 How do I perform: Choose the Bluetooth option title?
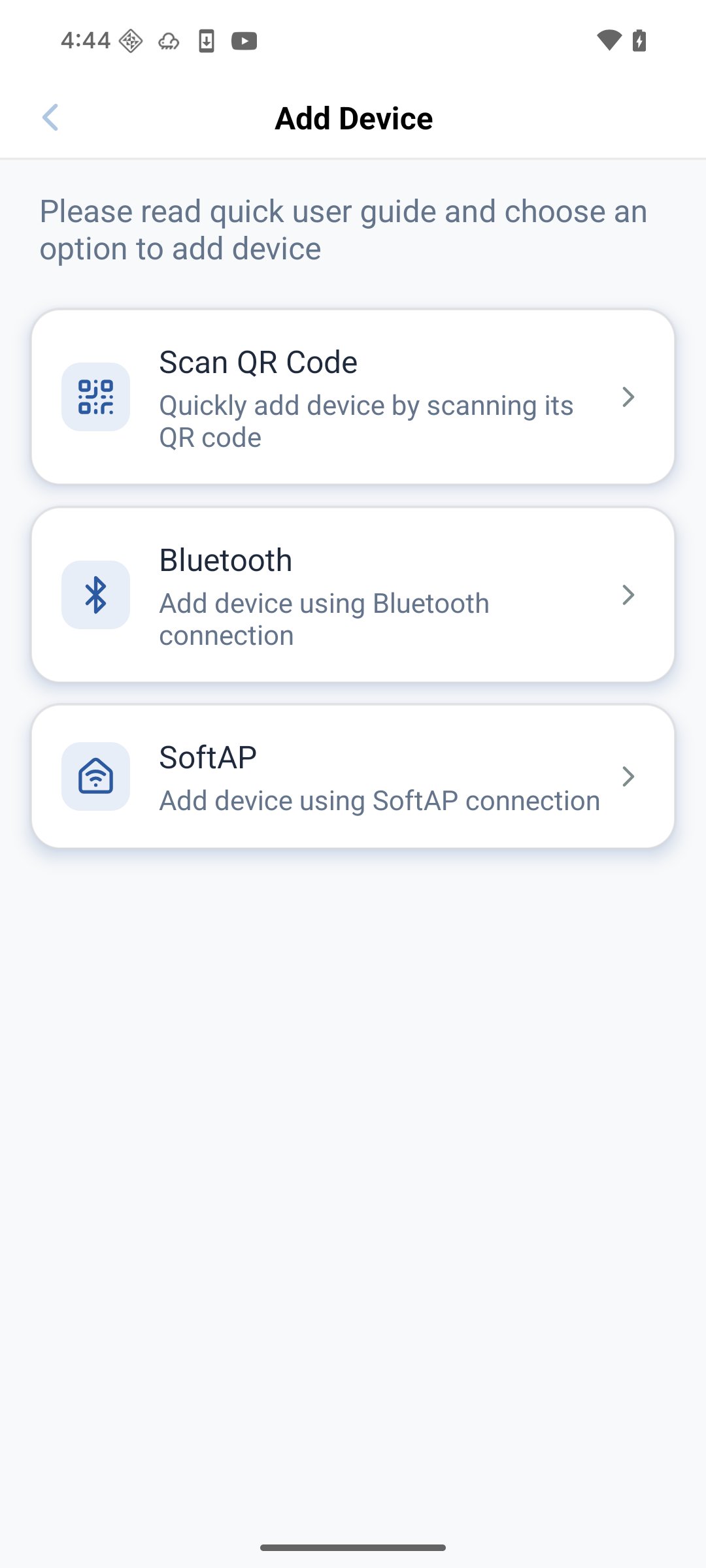(x=226, y=561)
